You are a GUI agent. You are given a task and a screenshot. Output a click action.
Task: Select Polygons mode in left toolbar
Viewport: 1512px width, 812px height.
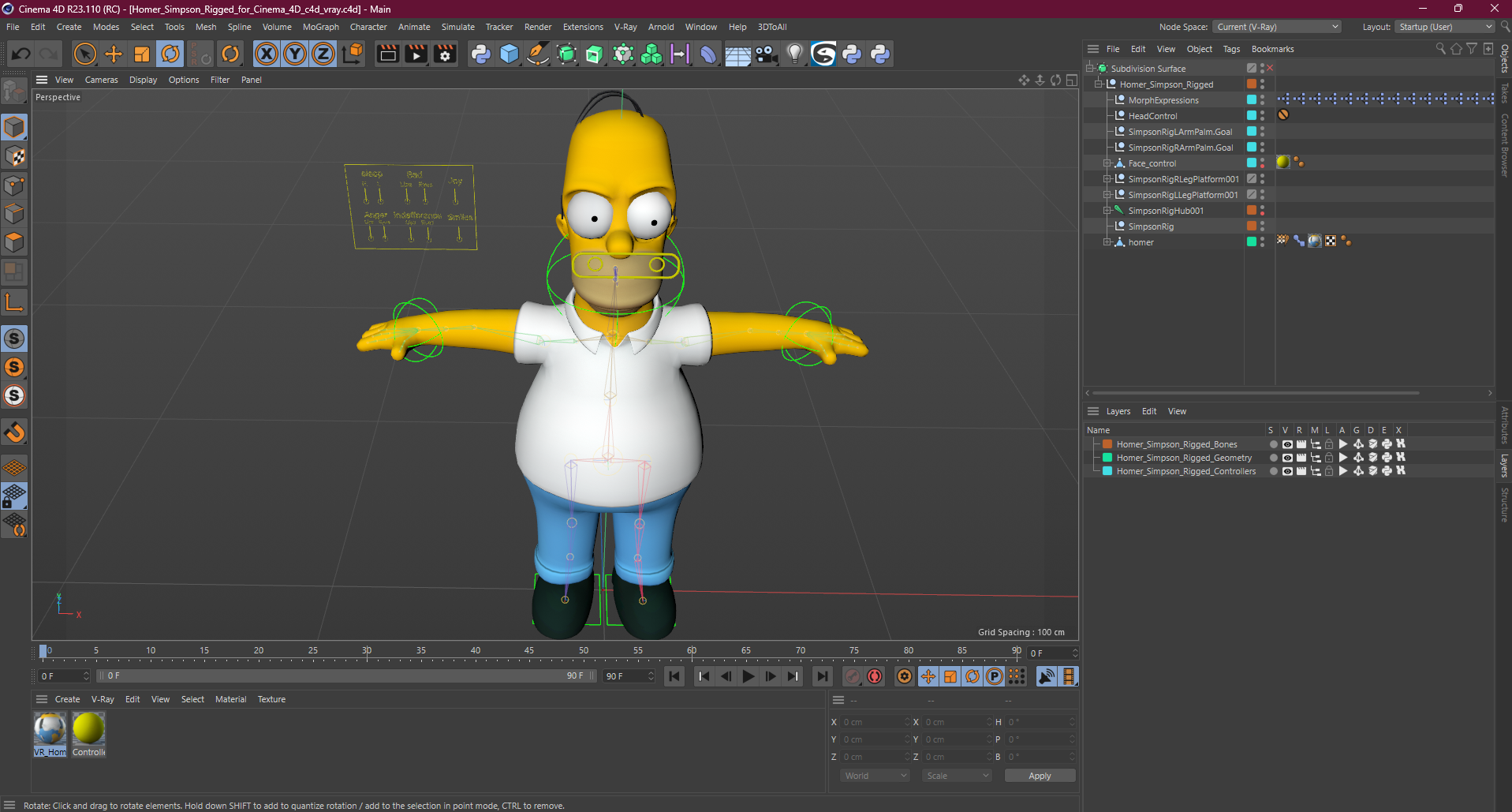[x=15, y=242]
